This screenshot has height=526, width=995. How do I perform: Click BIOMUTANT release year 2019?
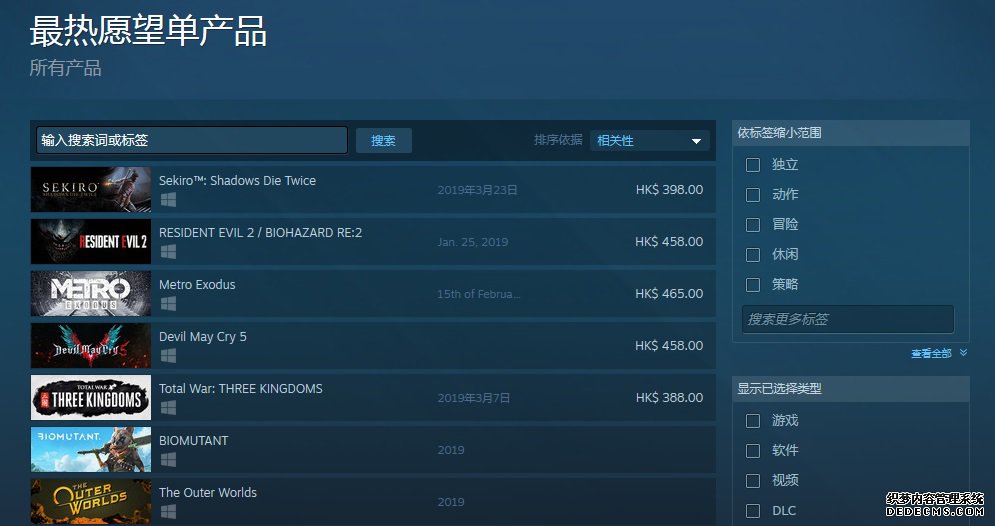[451, 450]
